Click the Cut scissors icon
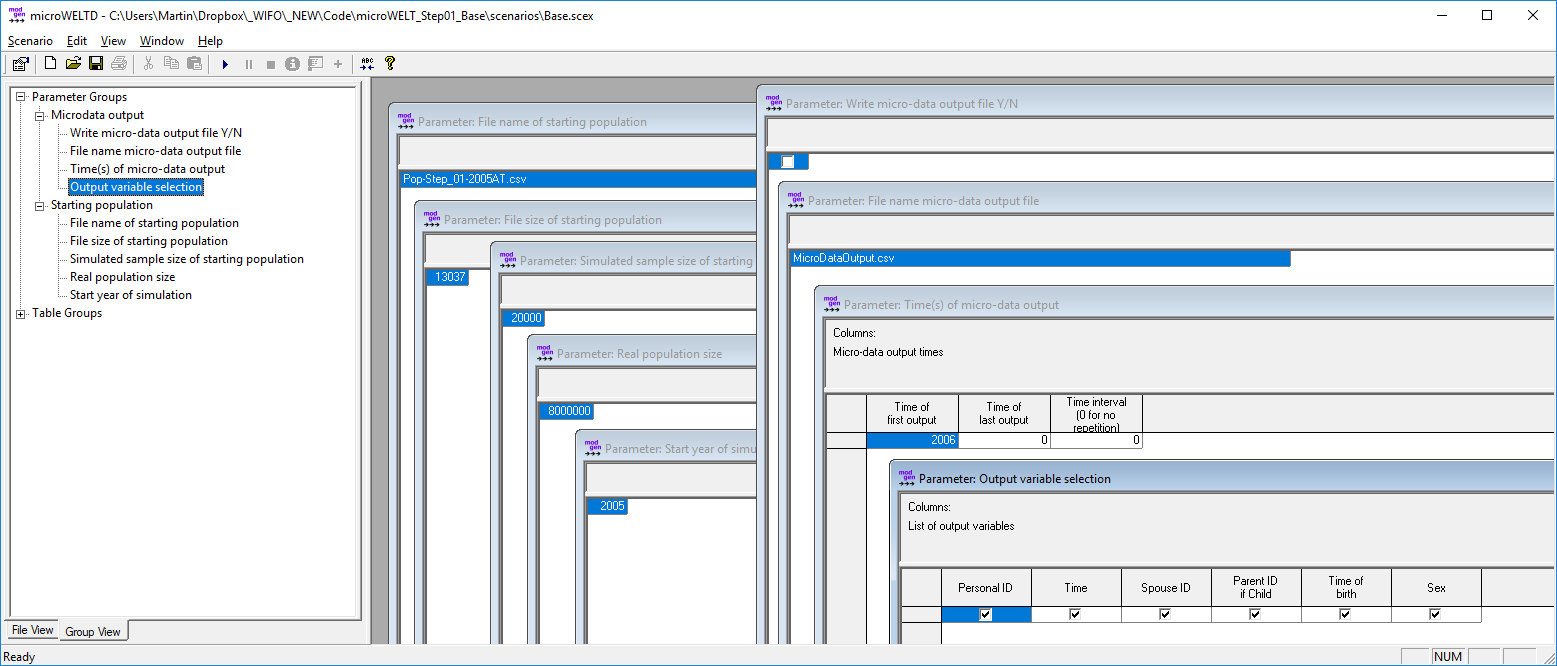This screenshot has width=1557, height=666. tap(148, 64)
